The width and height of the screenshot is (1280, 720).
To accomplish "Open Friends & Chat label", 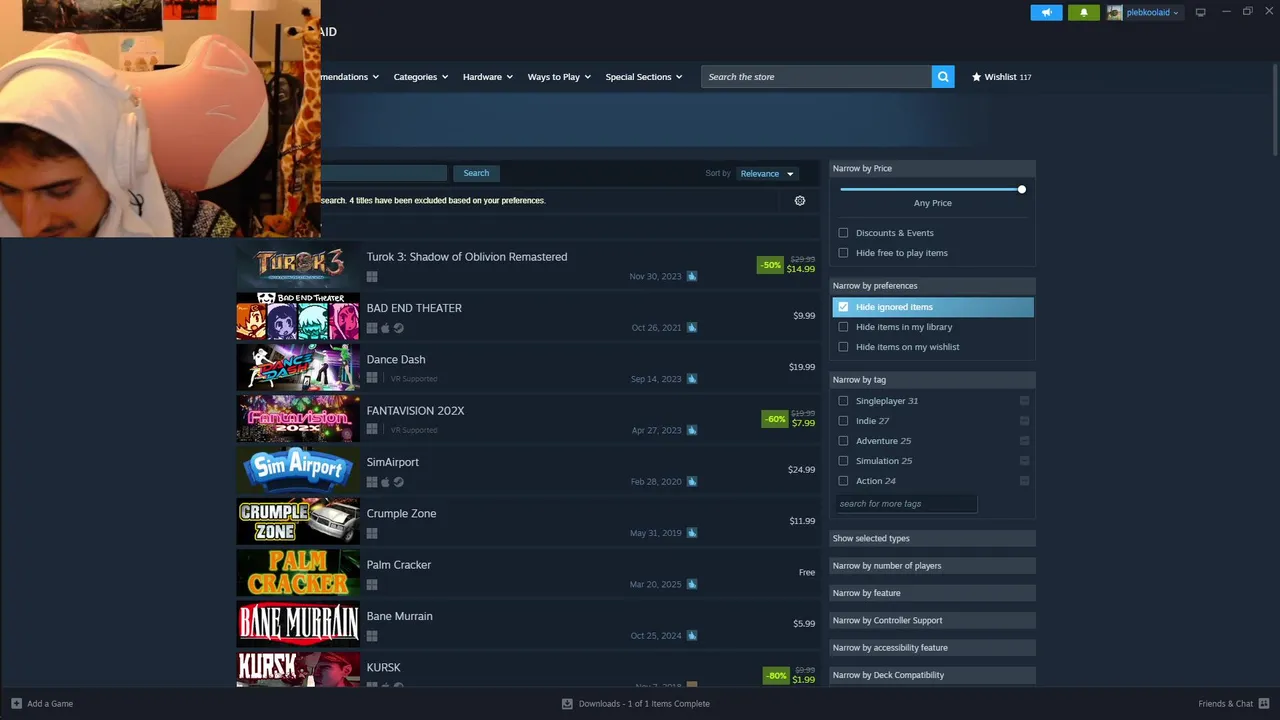I will [1225, 704].
